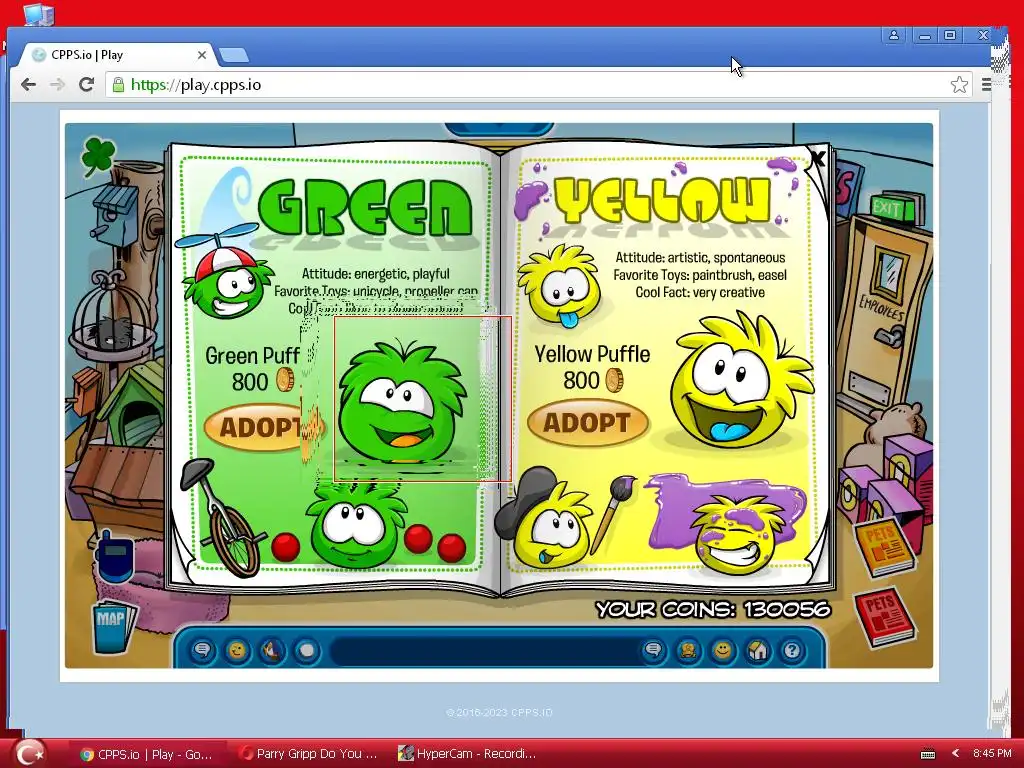Go to igloo with house icon

758,650
